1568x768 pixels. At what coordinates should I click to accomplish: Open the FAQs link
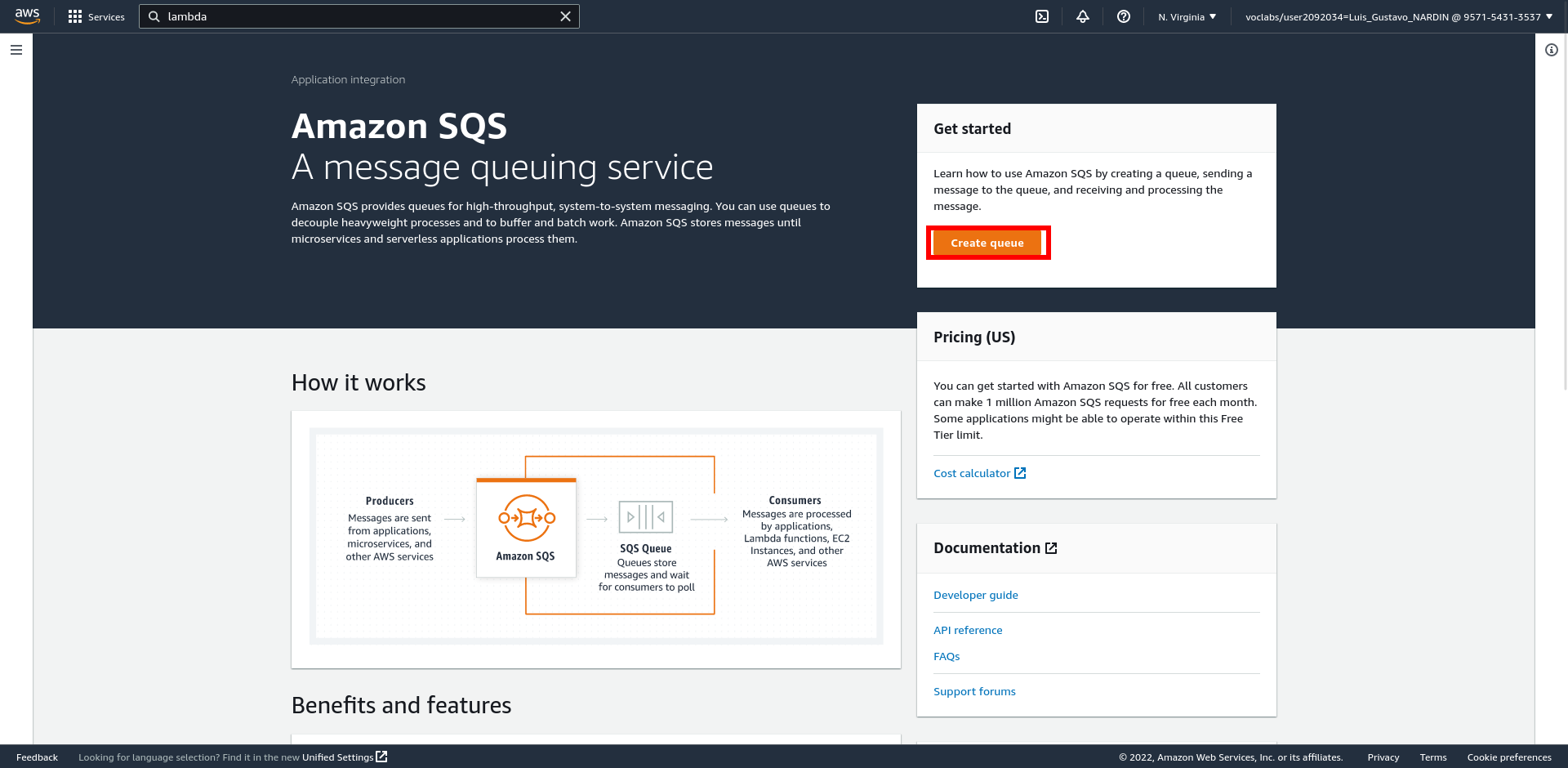point(947,656)
